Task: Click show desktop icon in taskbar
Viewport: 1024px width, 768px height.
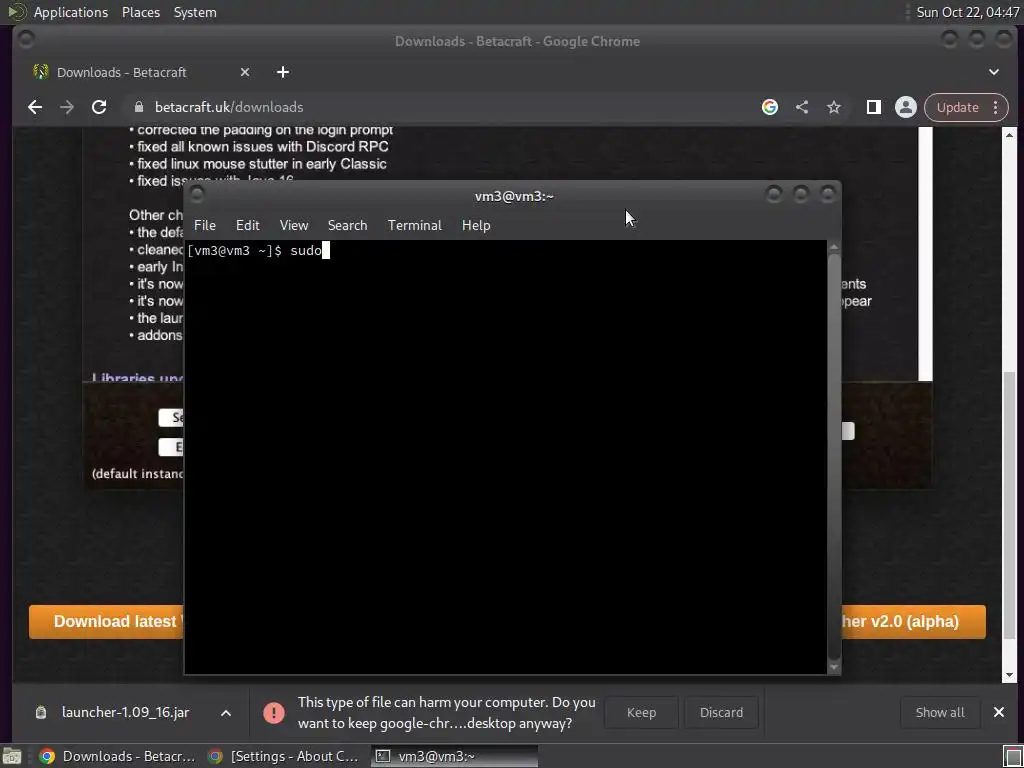Action: [12, 756]
